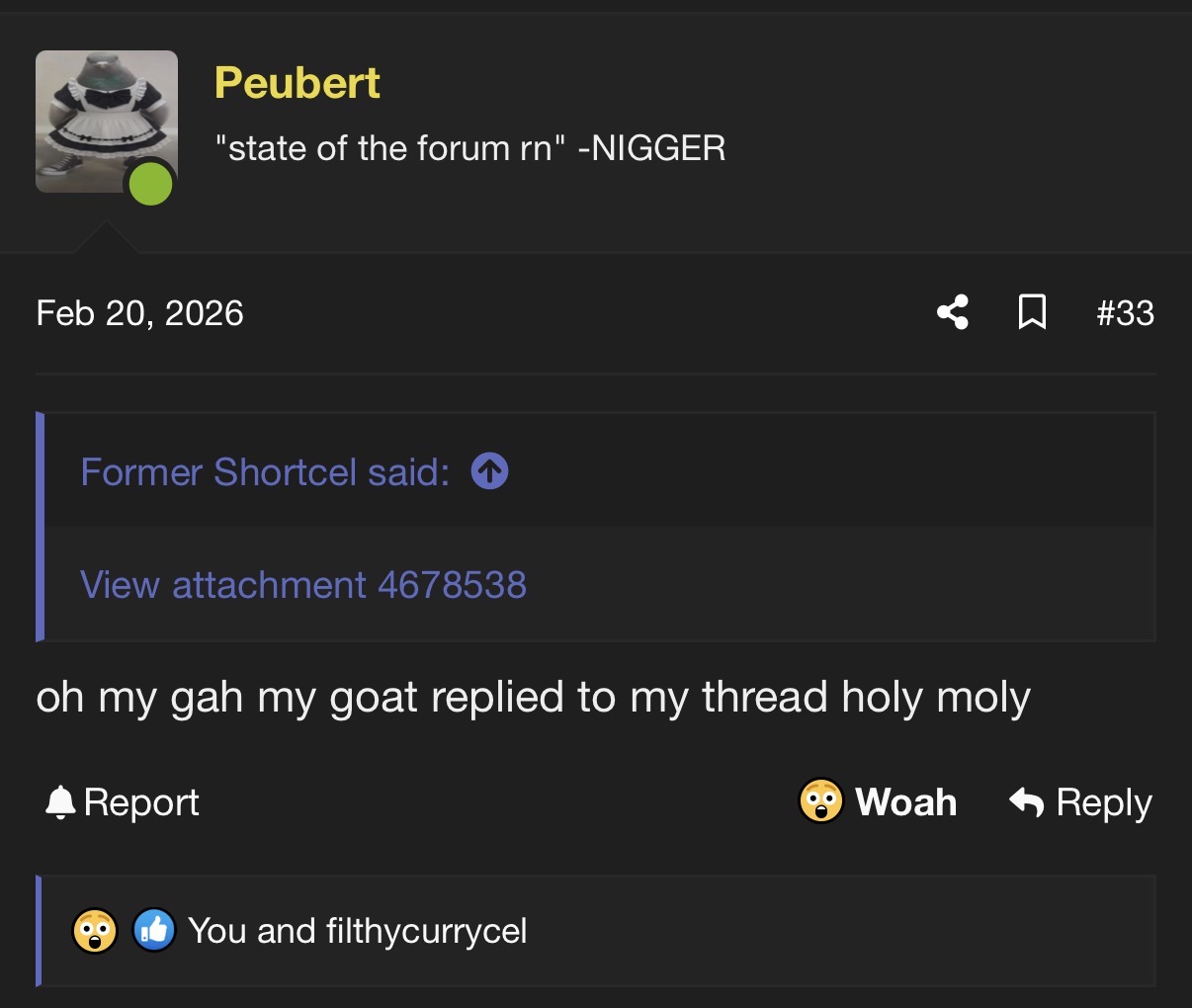1192x1008 pixels.
Task: Open the Peubert username profile link
Action: 298,83
